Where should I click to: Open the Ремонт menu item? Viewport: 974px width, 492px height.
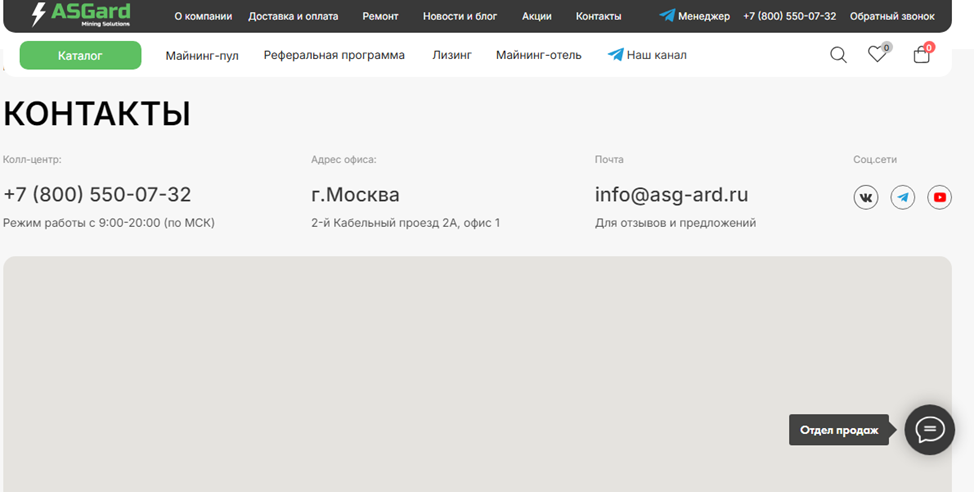(380, 16)
